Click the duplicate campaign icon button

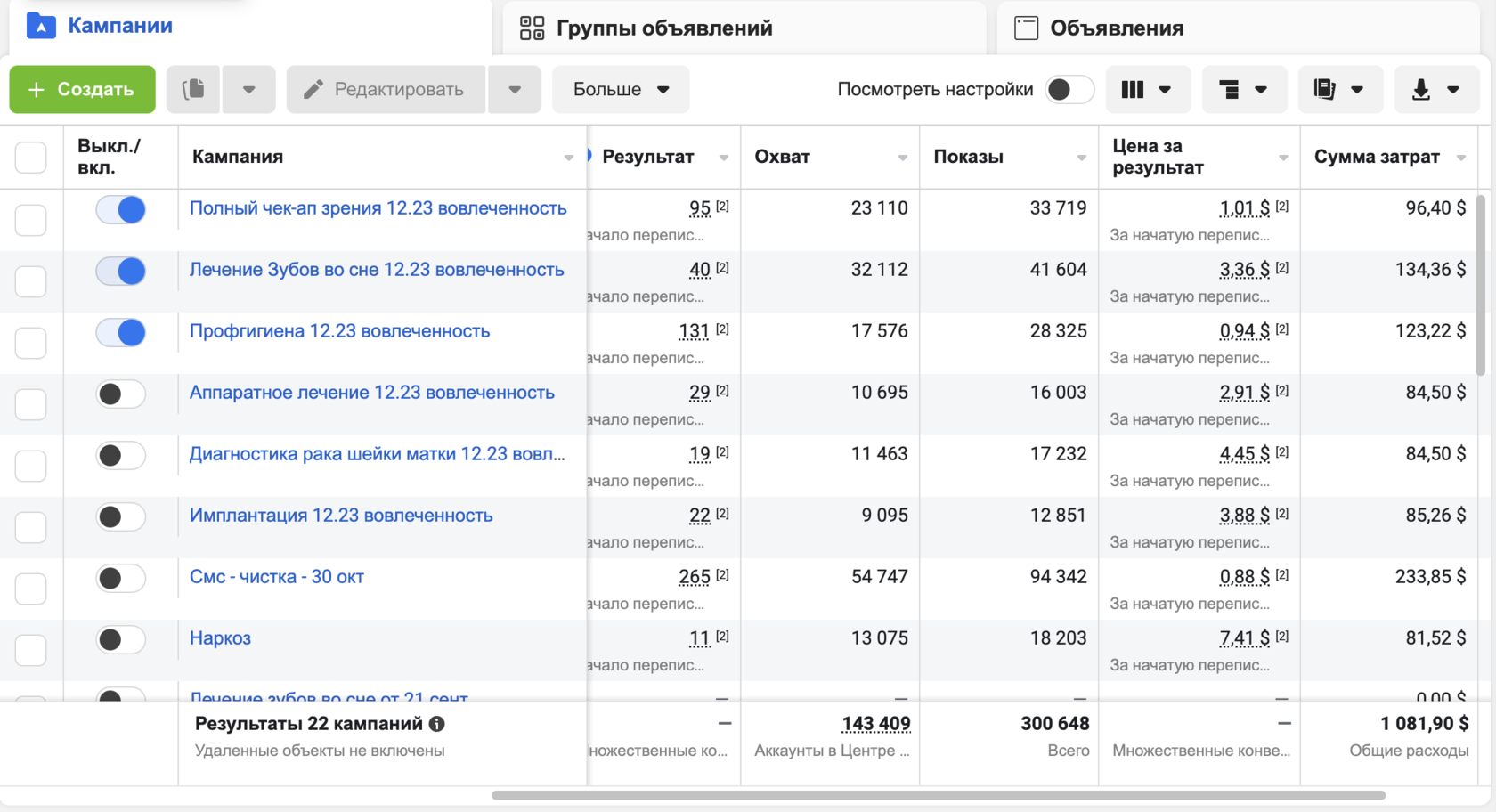click(x=193, y=89)
